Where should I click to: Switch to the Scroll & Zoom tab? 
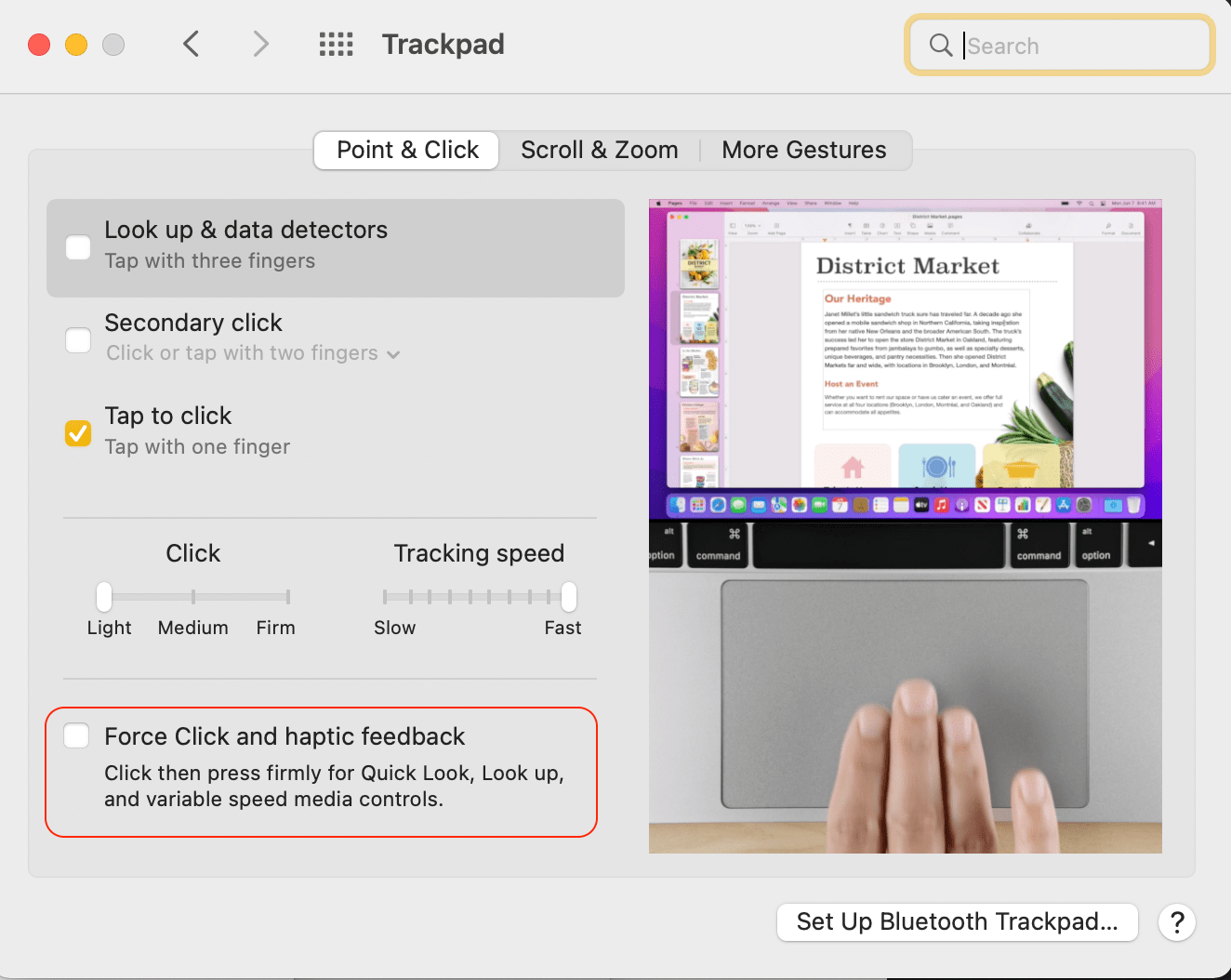[600, 150]
